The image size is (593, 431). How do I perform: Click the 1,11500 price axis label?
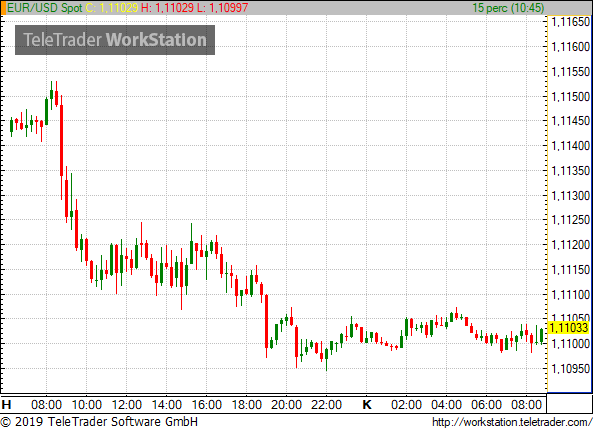[571, 96]
